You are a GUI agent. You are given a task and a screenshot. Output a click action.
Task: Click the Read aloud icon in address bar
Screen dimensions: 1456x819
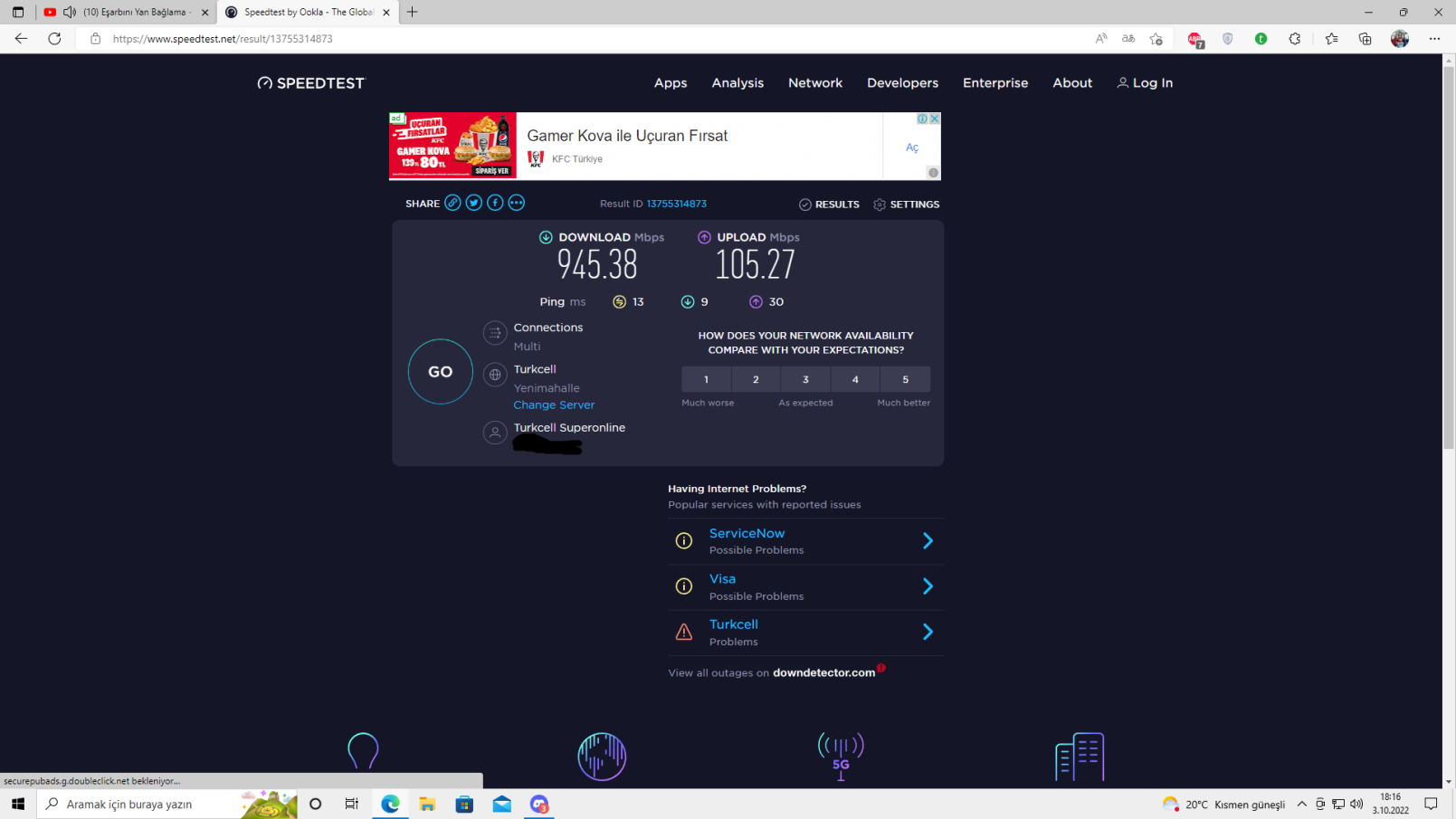pos(1101,39)
